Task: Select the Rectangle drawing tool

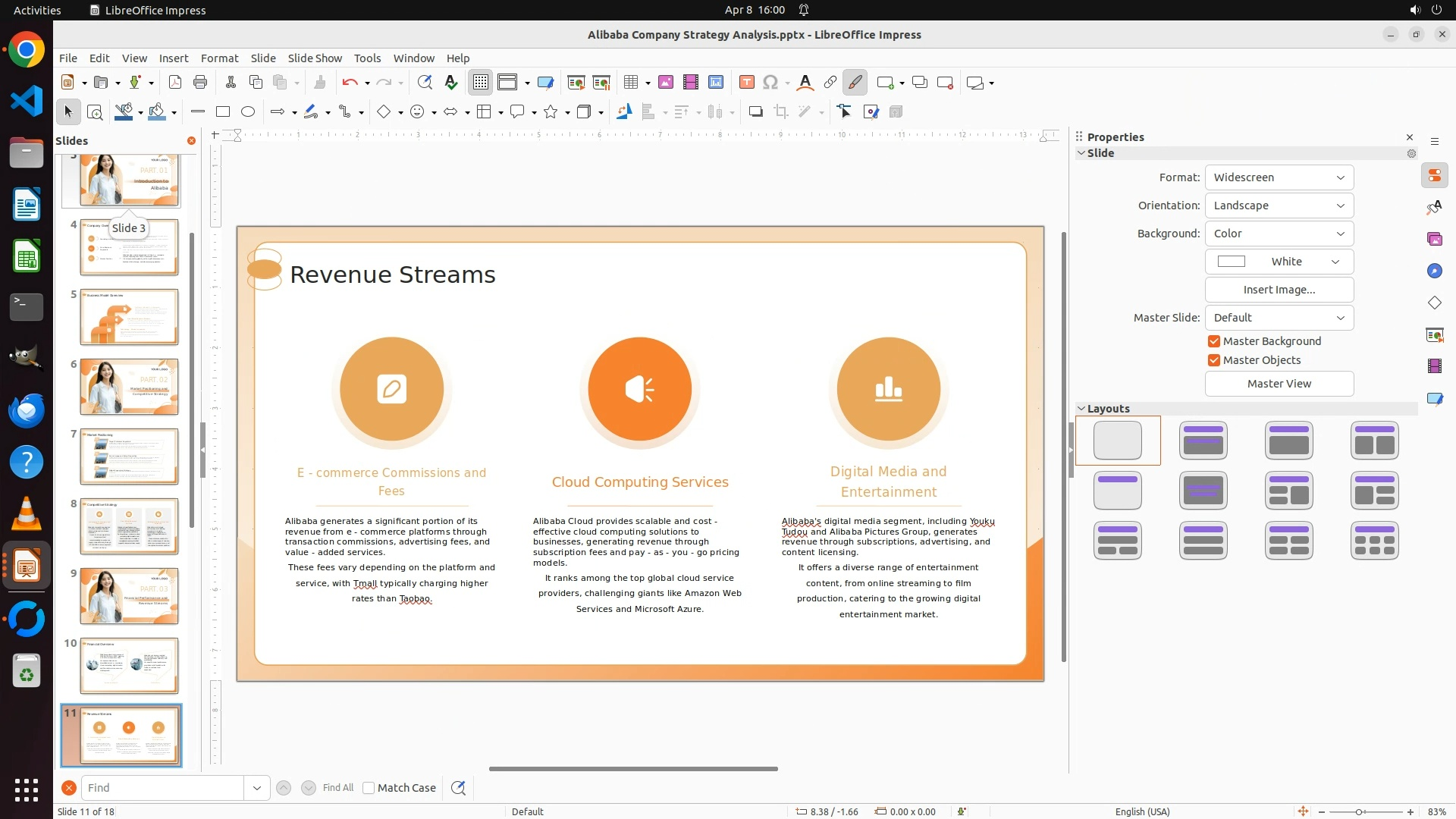Action: (x=222, y=112)
